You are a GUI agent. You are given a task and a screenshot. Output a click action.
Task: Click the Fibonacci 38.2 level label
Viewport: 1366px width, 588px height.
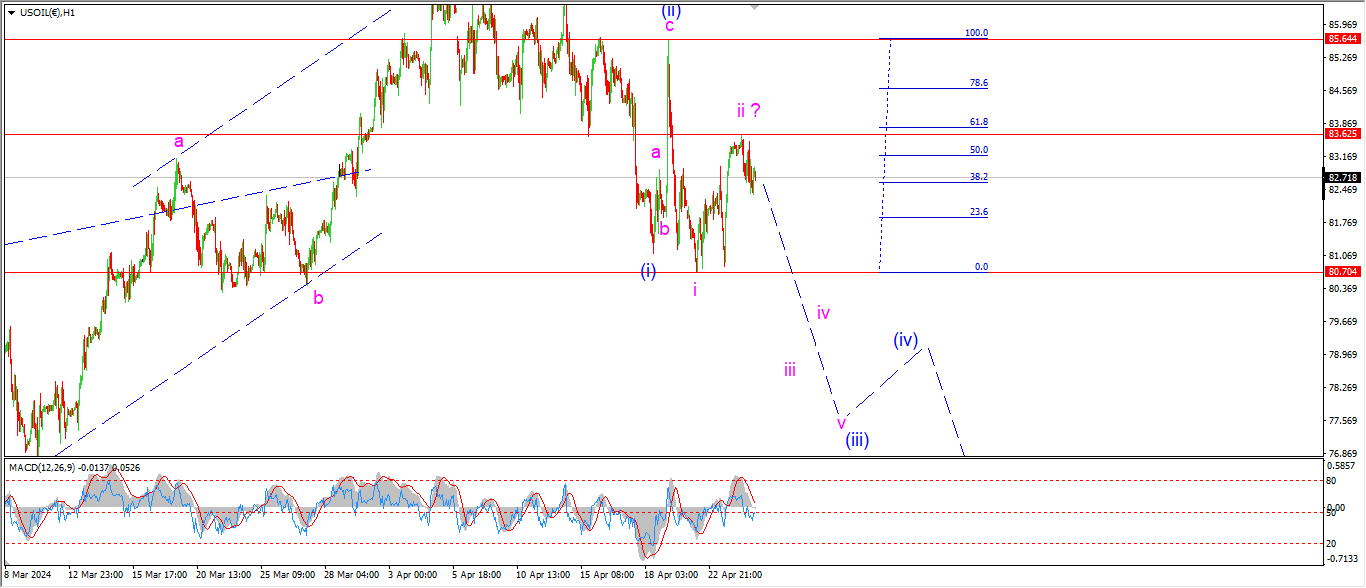[979, 177]
